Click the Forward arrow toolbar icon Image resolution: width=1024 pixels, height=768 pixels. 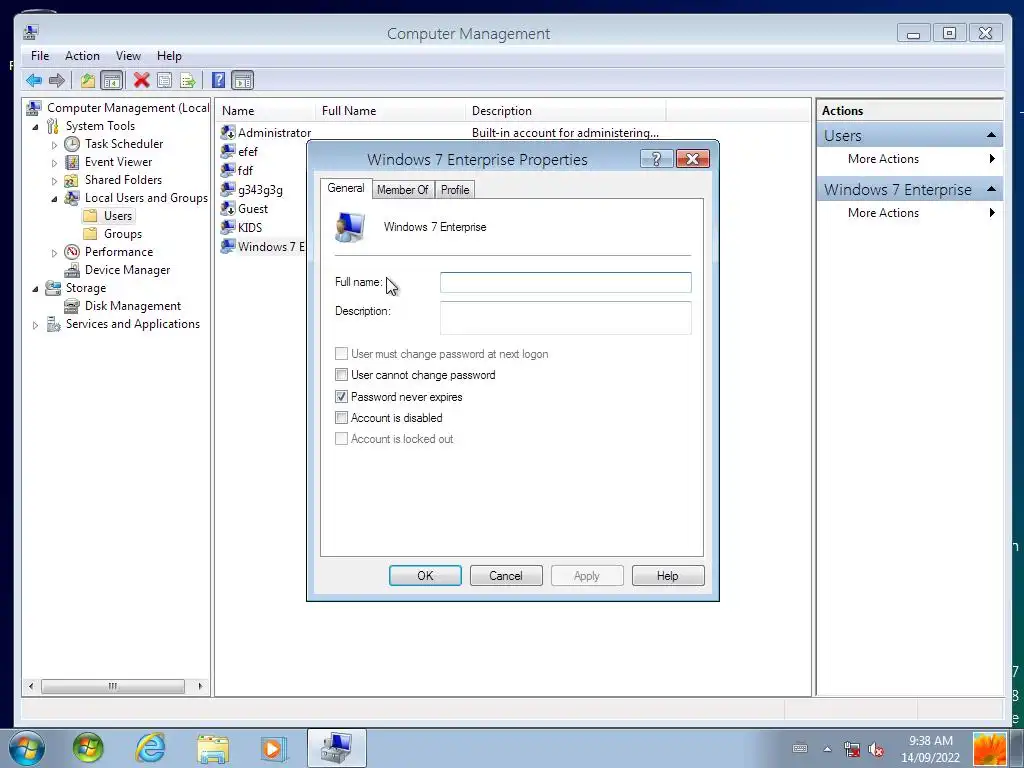point(57,80)
